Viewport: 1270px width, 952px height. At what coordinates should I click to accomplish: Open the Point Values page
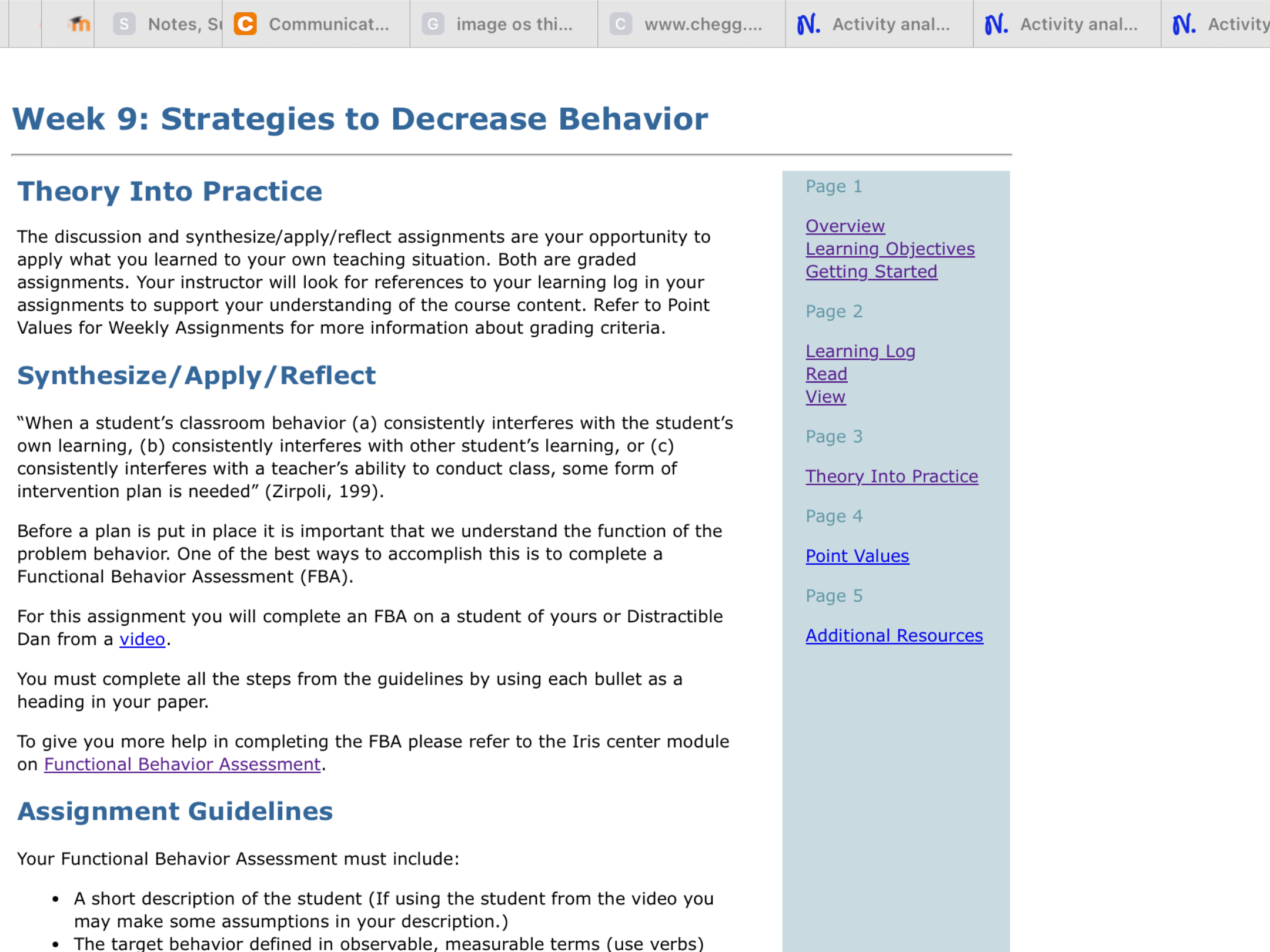(x=857, y=556)
